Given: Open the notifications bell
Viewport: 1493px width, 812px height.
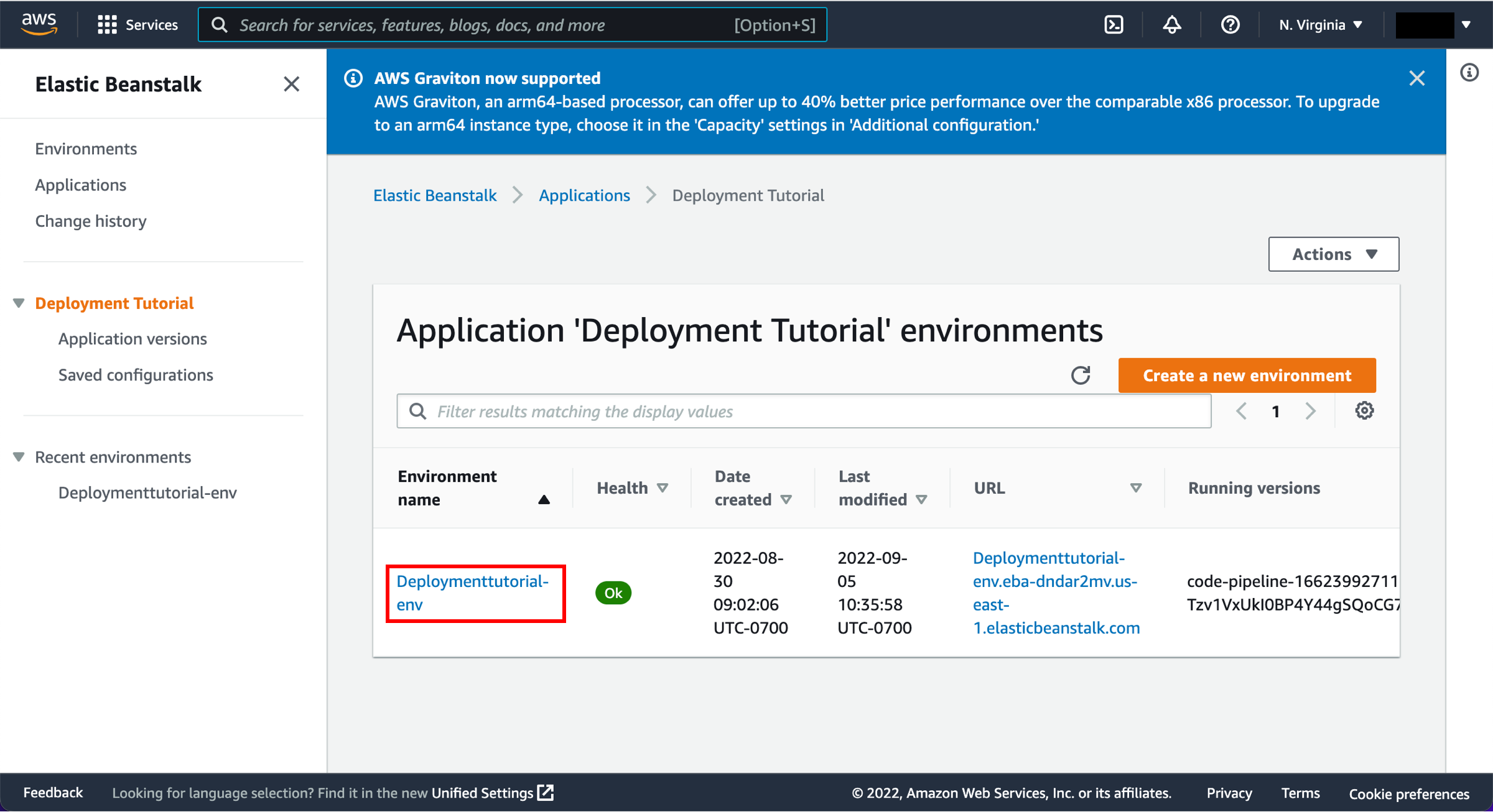Looking at the screenshot, I should click(x=1172, y=25).
